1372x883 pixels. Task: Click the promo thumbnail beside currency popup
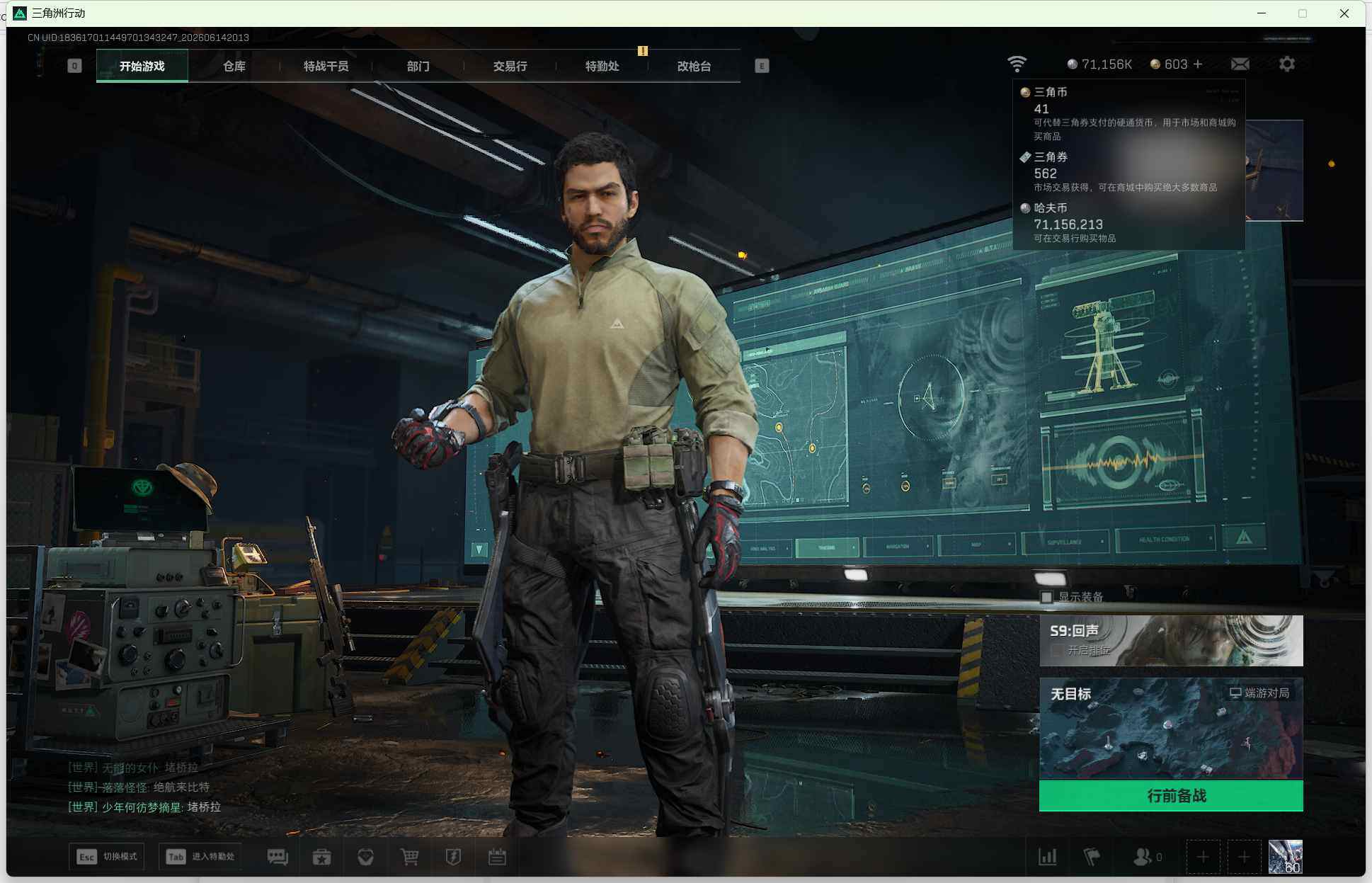pyautogui.click(x=1274, y=171)
